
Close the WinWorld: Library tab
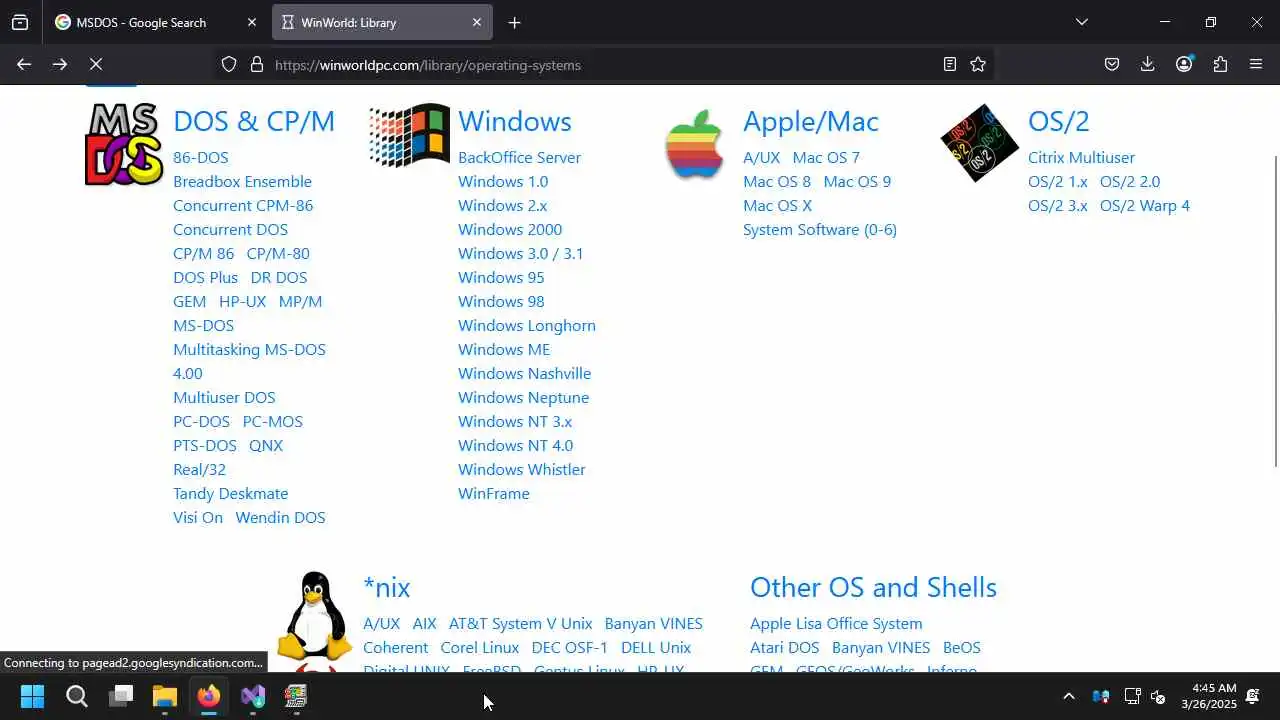[x=477, y=22]
